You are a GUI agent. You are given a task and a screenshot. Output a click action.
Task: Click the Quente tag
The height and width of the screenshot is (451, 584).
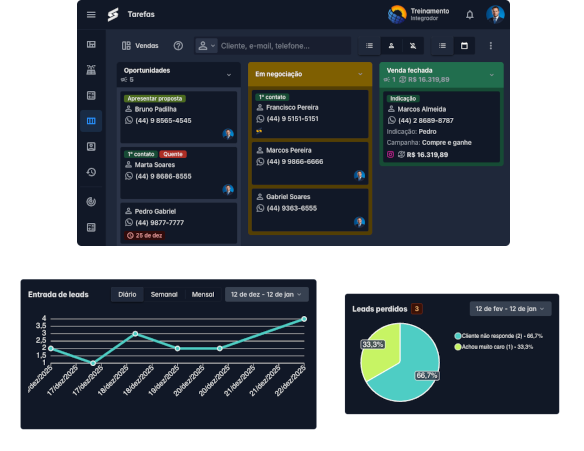coord(173,154)
